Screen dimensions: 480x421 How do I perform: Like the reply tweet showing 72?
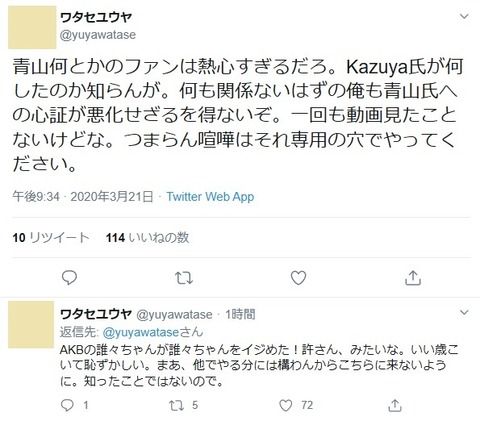point(286,405)
